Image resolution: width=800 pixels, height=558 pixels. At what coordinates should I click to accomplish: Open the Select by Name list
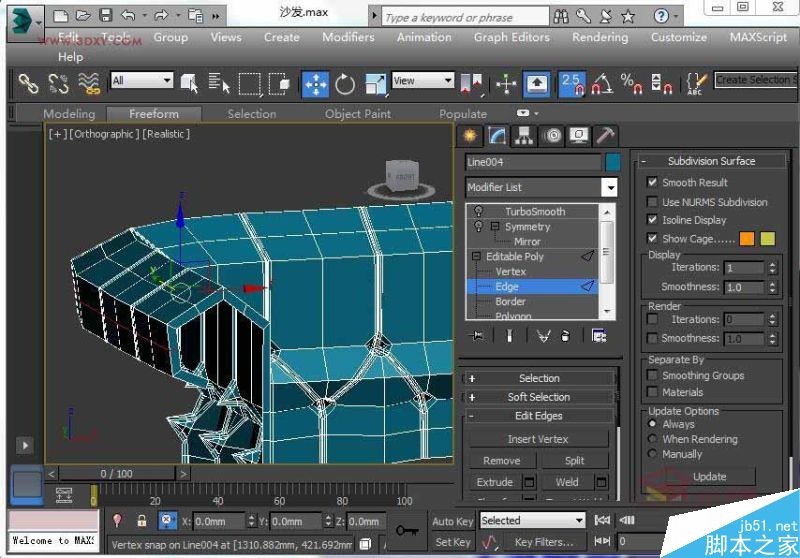(x=219, y=84)
